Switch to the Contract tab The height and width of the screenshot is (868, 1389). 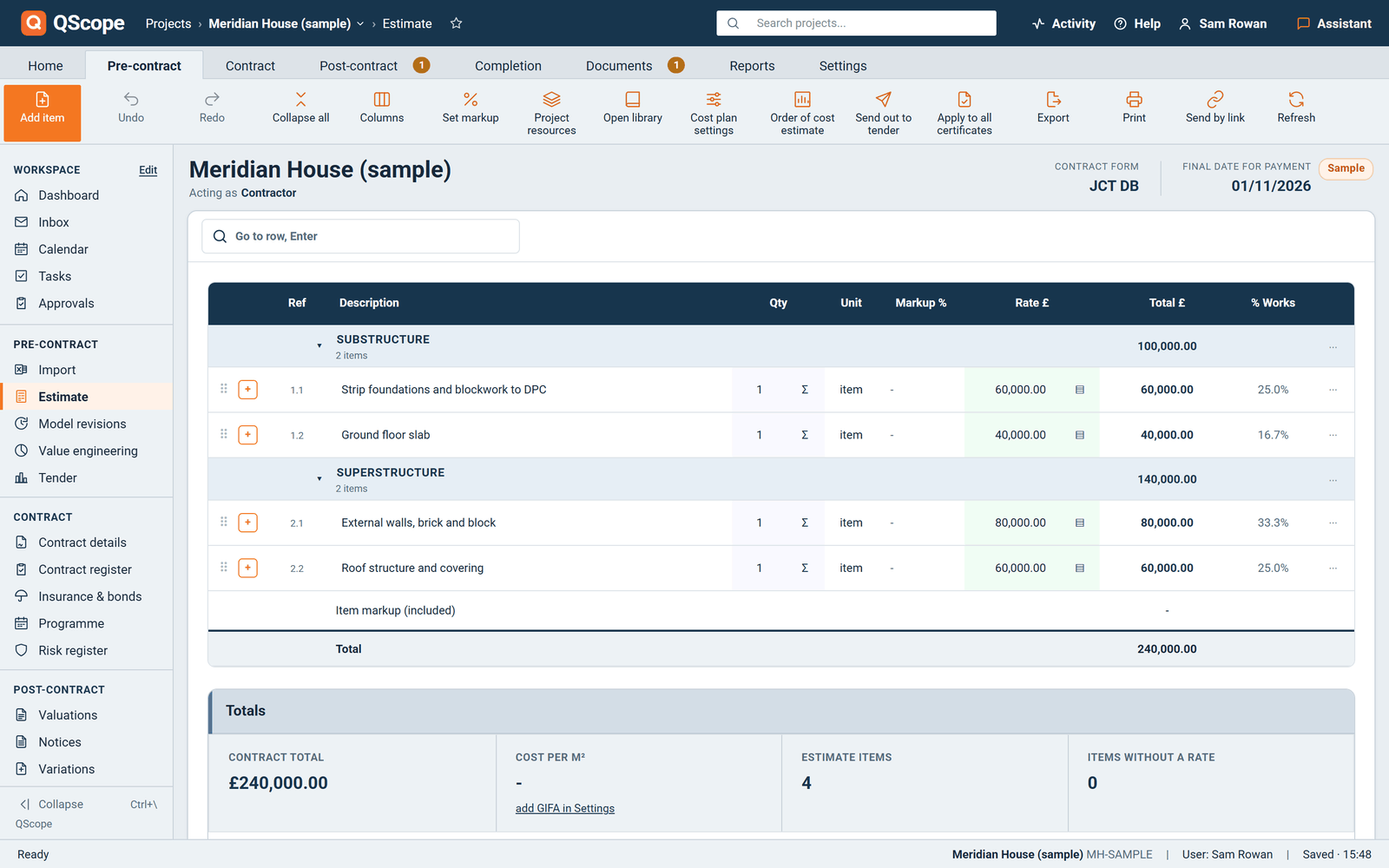coord(250,66)
